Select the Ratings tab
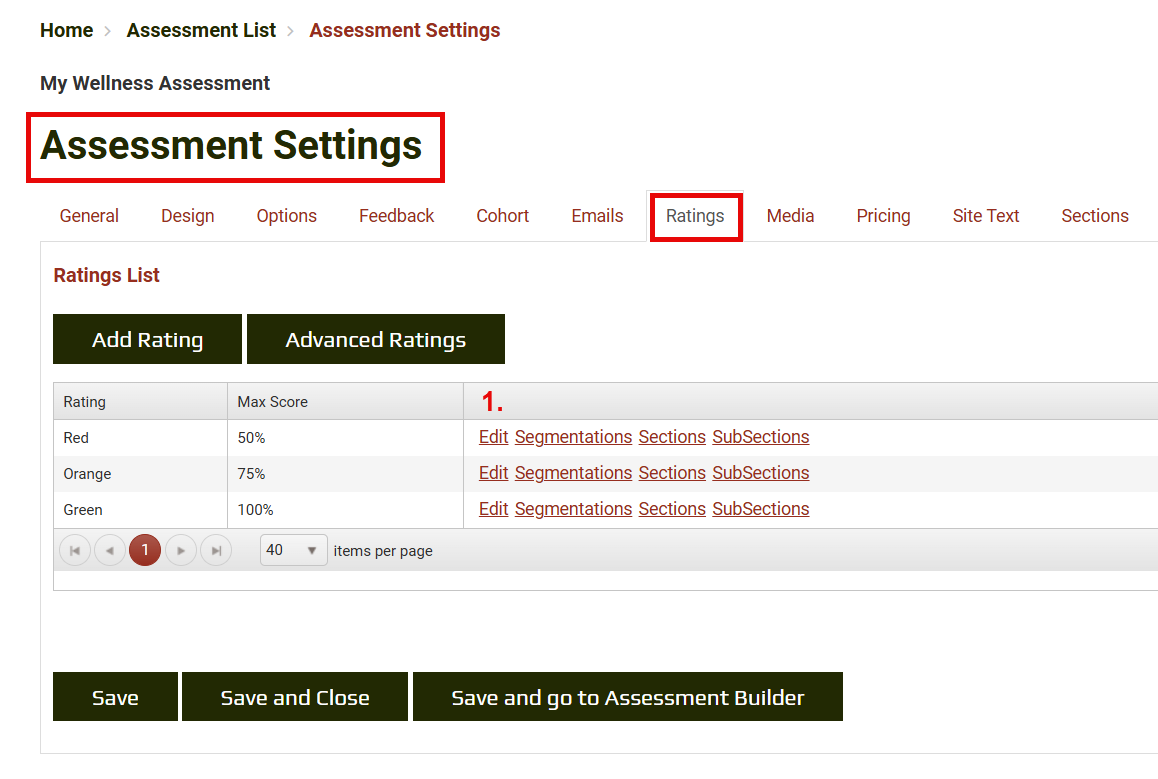Viewport: 1158px width, 779px height. pos(695,216)
